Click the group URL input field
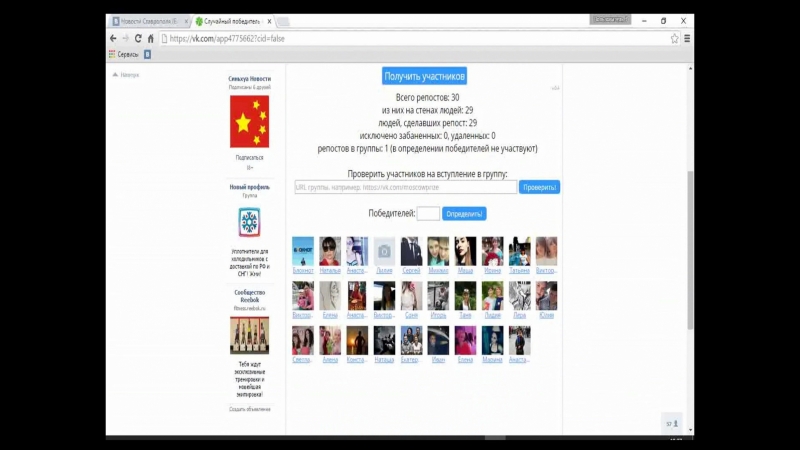This screenshot has height=450, width=800. coord(406,187)
